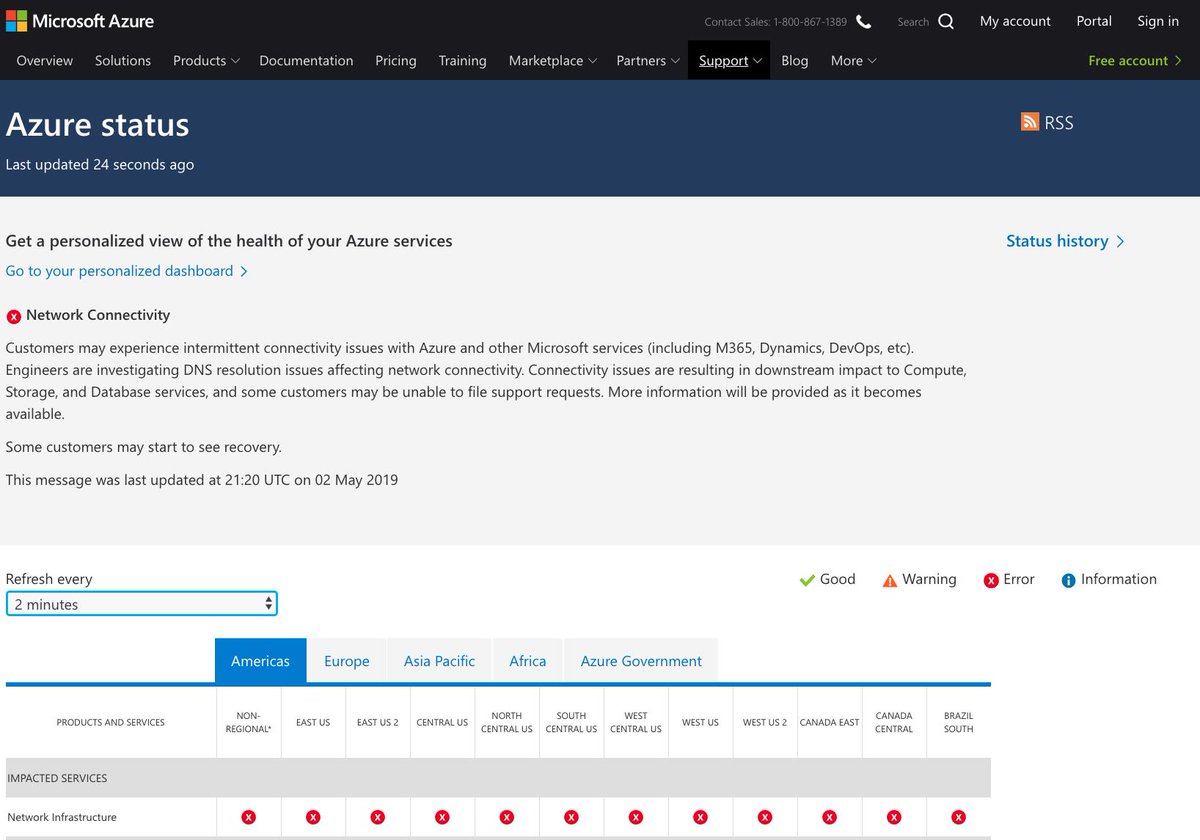The height and width of the screenshot is (840, 1200).
Task: Open the Blog nav item
Action: (795, 61)
